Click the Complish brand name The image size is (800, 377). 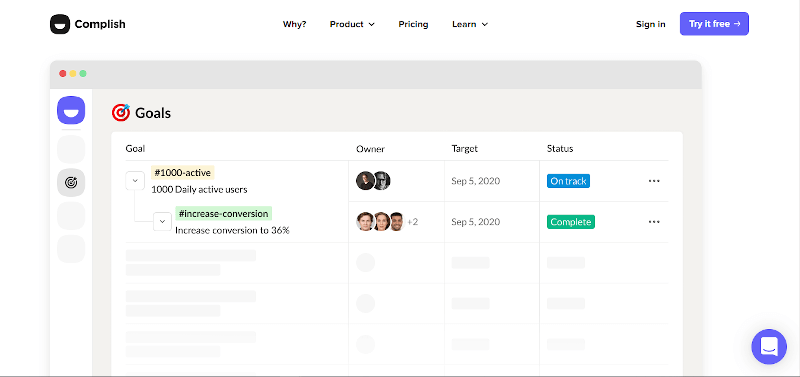click(x=100, y=24)
